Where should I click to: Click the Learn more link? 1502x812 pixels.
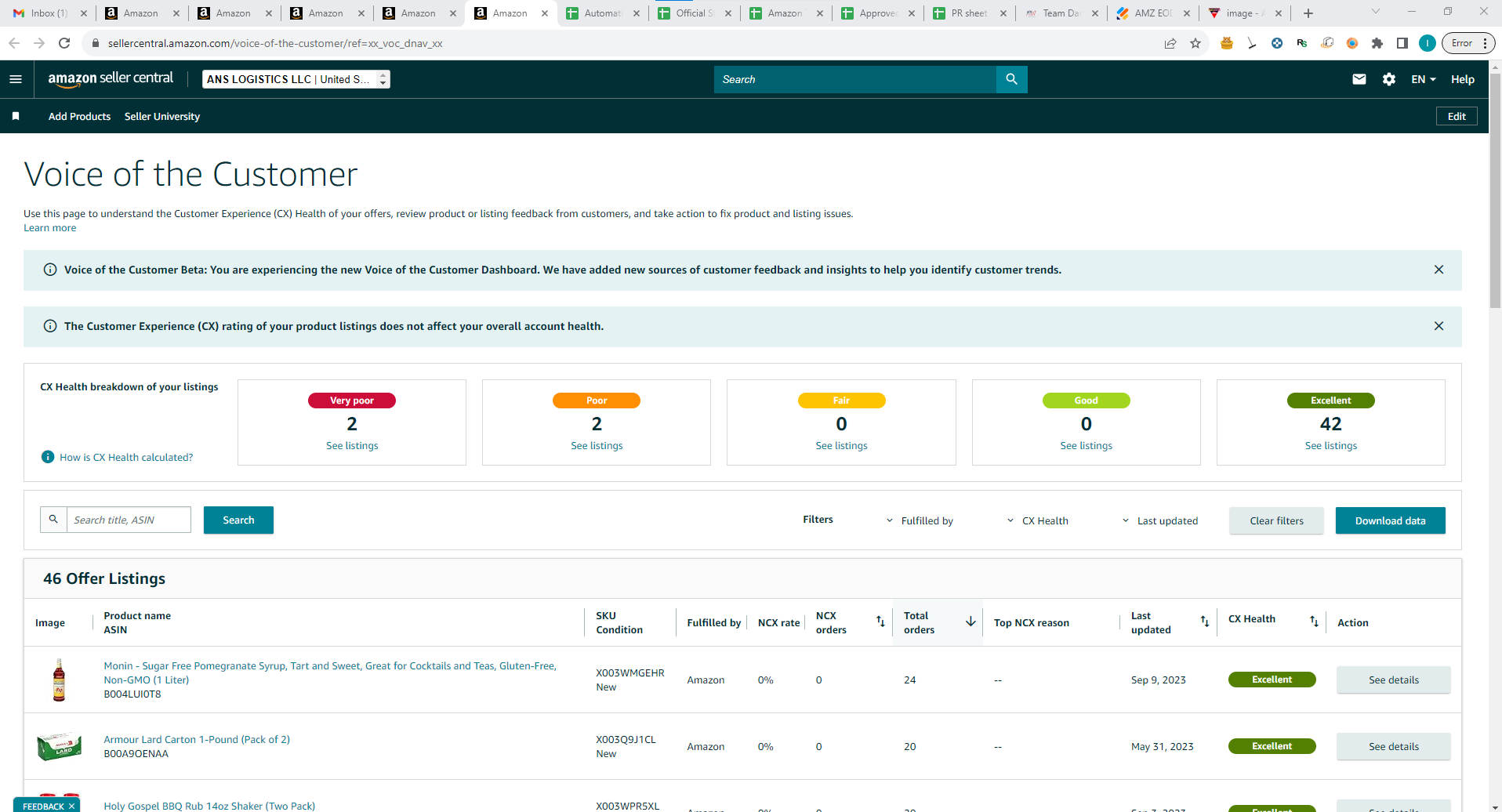tap(50, 228)
